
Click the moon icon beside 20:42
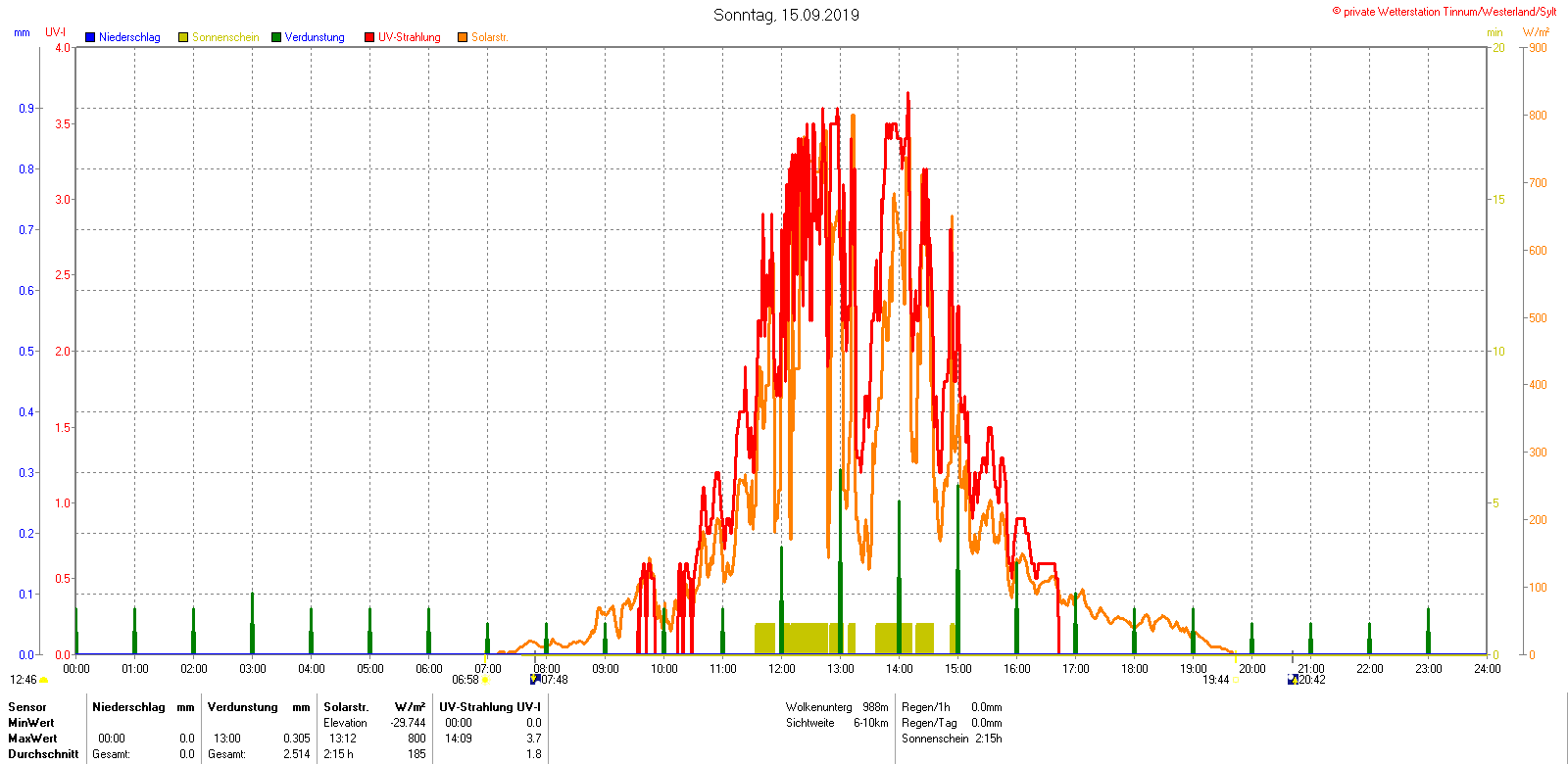point(1293,679)
